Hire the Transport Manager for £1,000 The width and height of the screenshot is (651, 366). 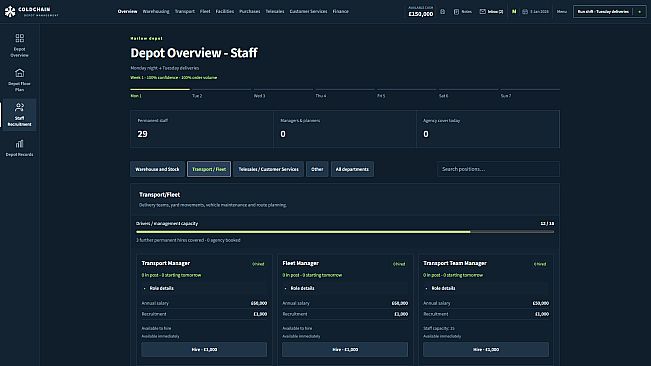204,349
